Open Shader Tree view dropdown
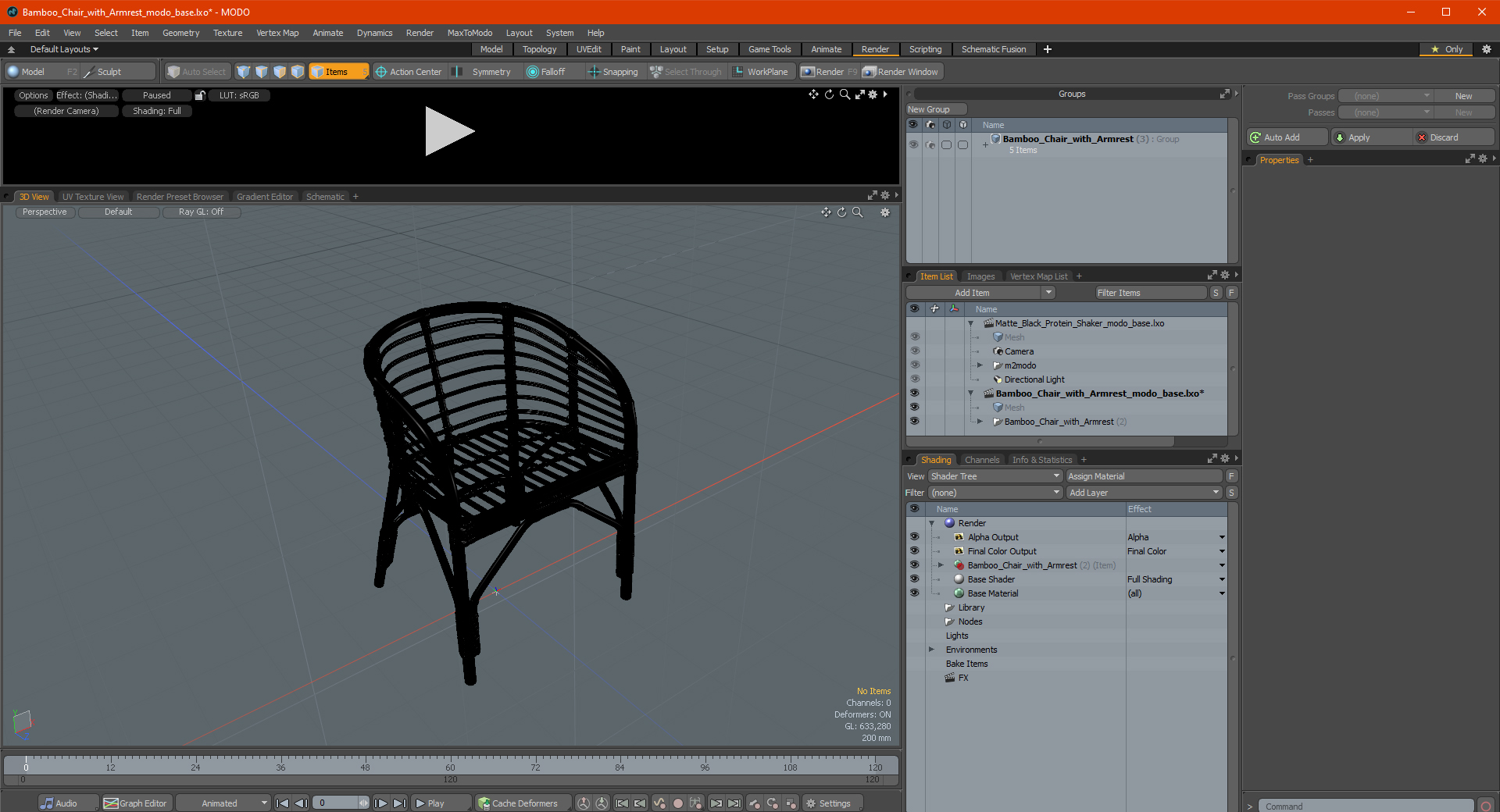The width and height of the screenshot is (1500, 812). pos(995,476)
